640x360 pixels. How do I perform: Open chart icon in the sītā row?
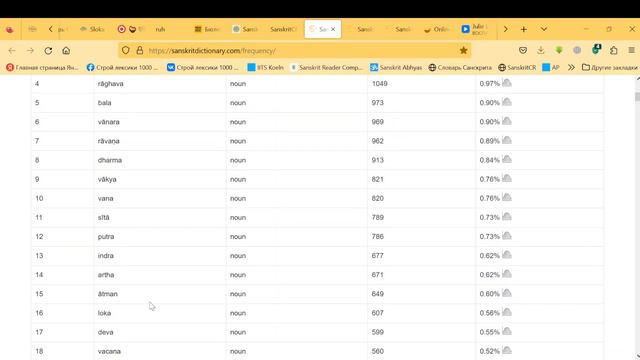507,217
